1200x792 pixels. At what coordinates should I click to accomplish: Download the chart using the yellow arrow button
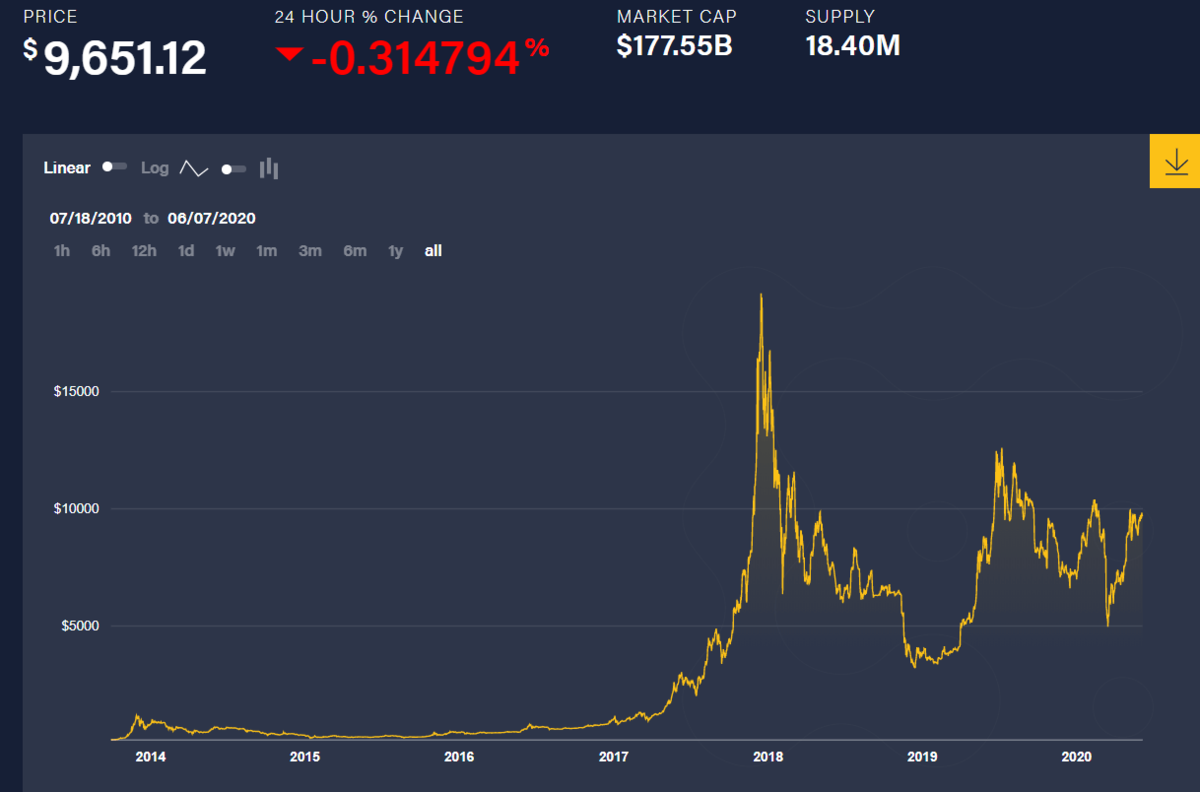(x=1175, y=161)
